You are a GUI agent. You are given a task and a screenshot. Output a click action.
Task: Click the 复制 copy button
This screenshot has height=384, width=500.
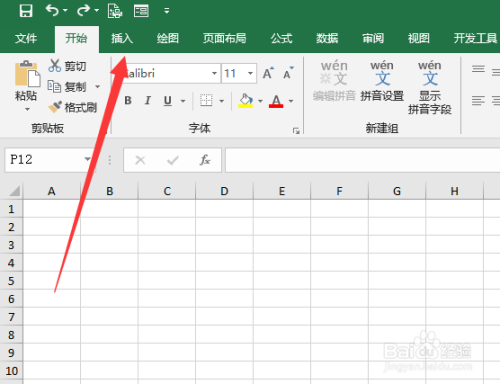pyautogui.click(x=67, y=87)
